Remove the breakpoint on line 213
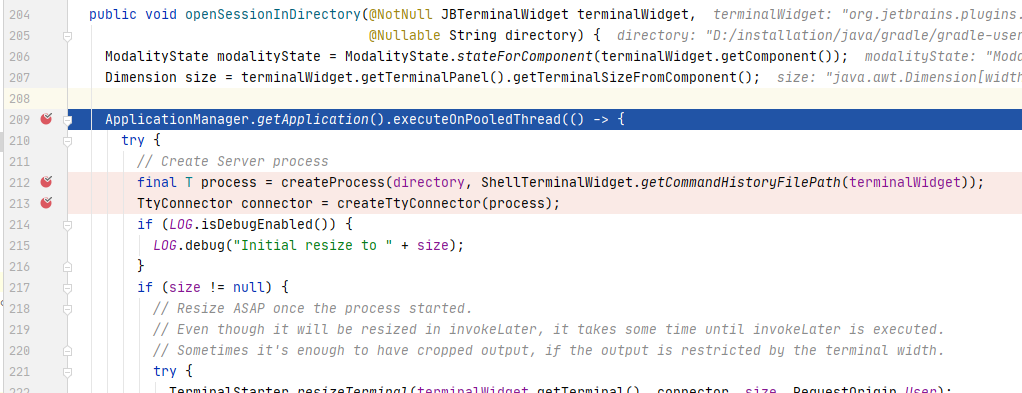The image size is (1022, 393). pyautogui.click(x=46, y=203)
